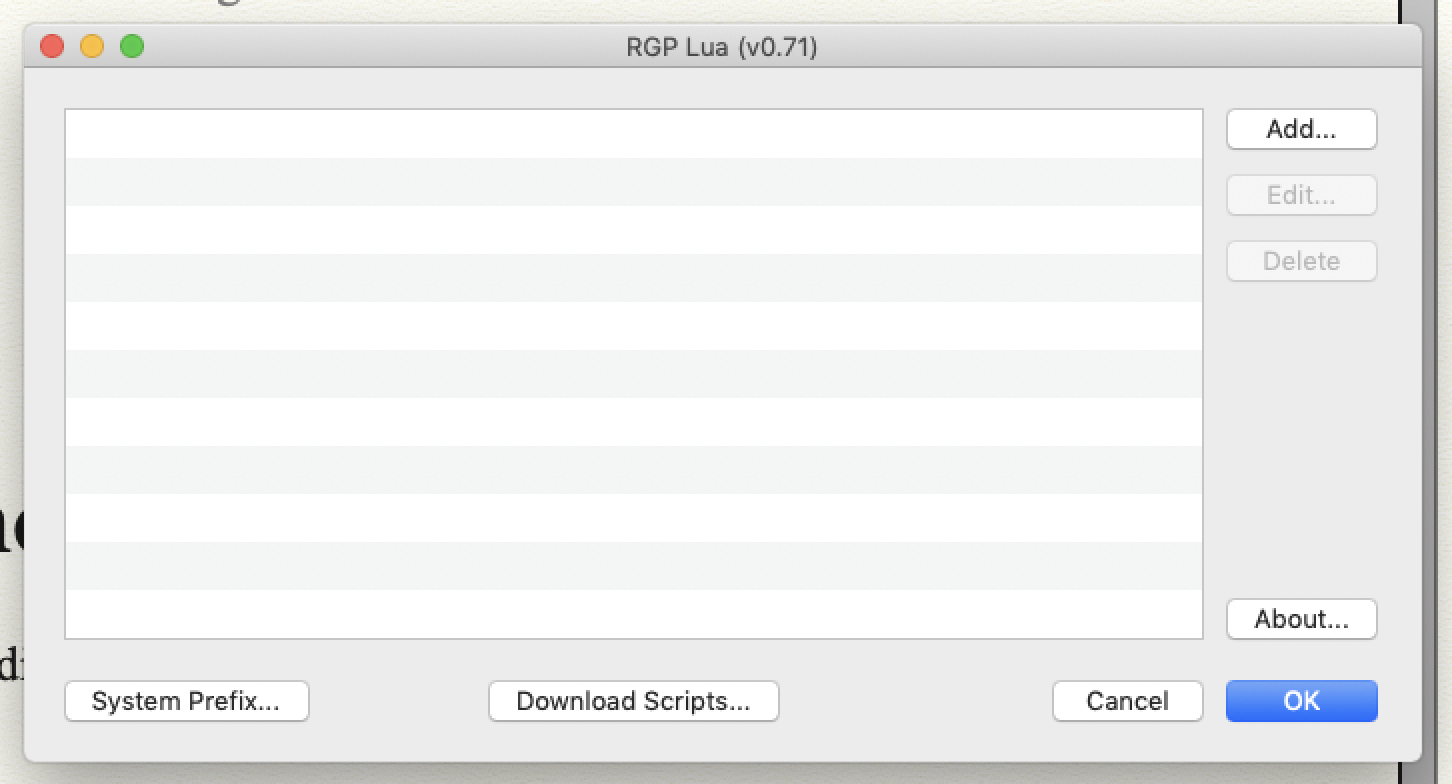1452x784 pixels.
Task: Close the RGP Lua window with red button
Action: [51, 46]
